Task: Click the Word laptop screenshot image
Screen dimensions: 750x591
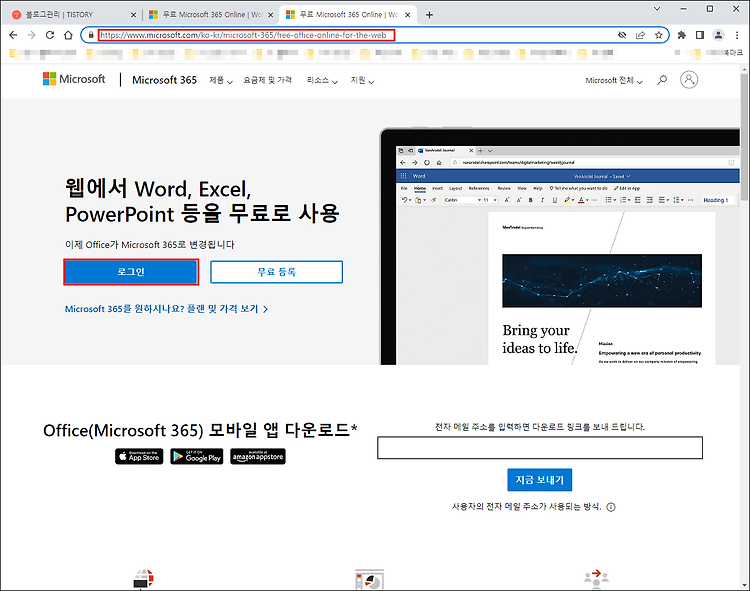Action: pos(560,246)
